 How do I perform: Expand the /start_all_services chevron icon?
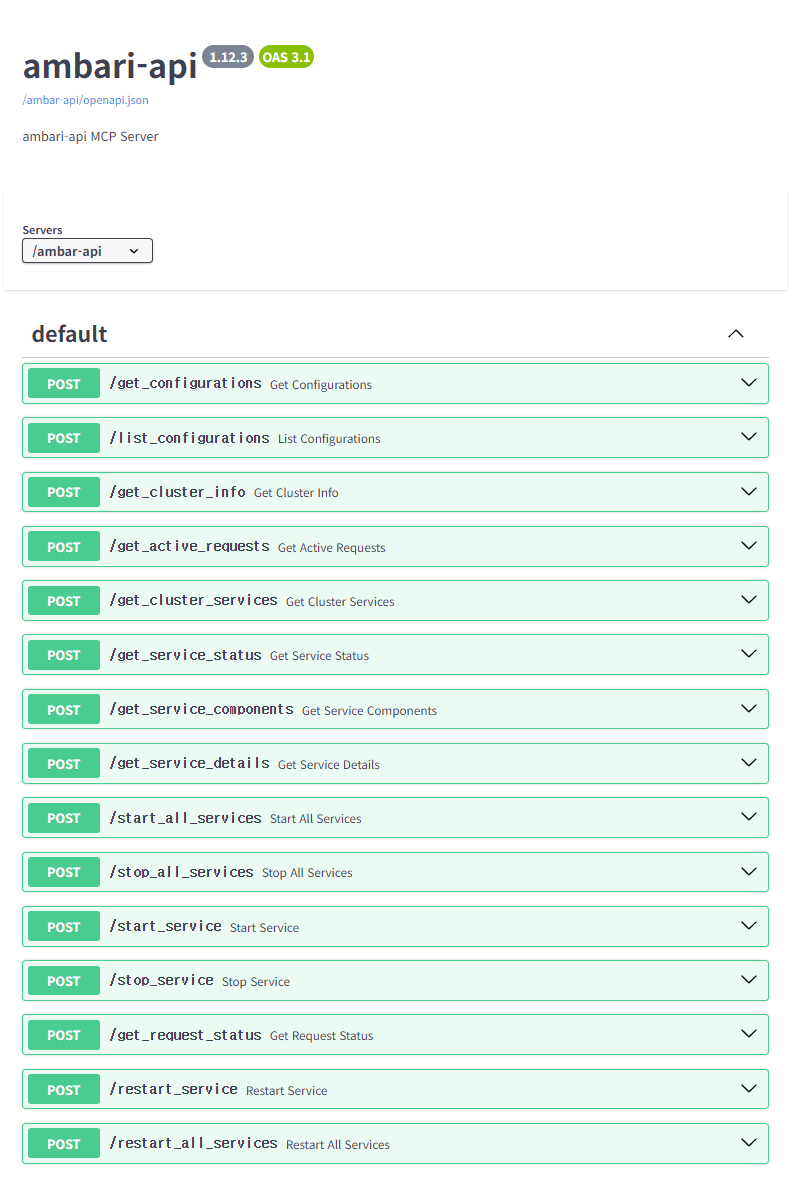tap(748, 817)
